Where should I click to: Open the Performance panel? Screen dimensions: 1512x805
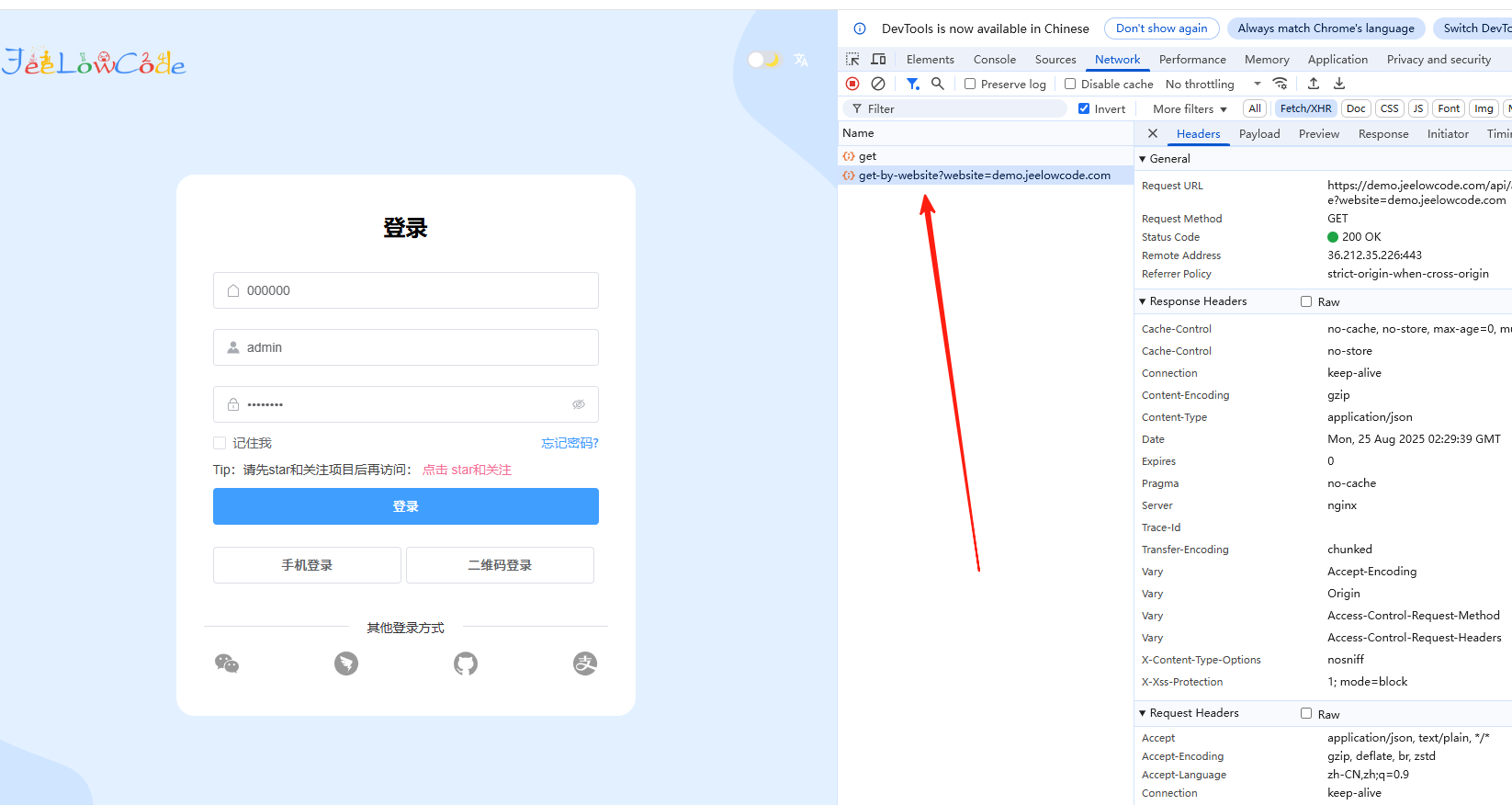pyautogui.click(x=1192, y=59)
